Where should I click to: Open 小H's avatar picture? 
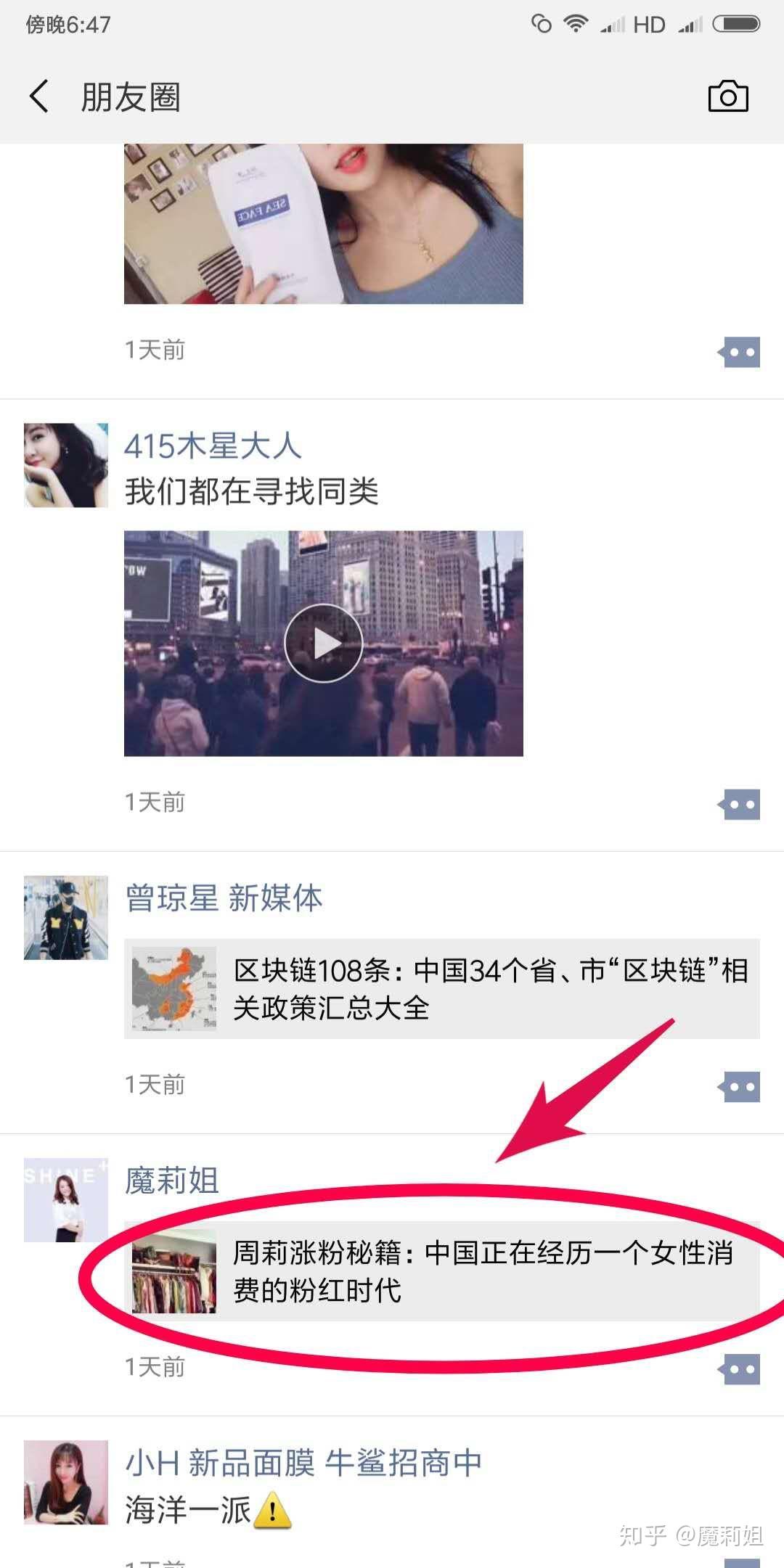tap(66, 1482)
